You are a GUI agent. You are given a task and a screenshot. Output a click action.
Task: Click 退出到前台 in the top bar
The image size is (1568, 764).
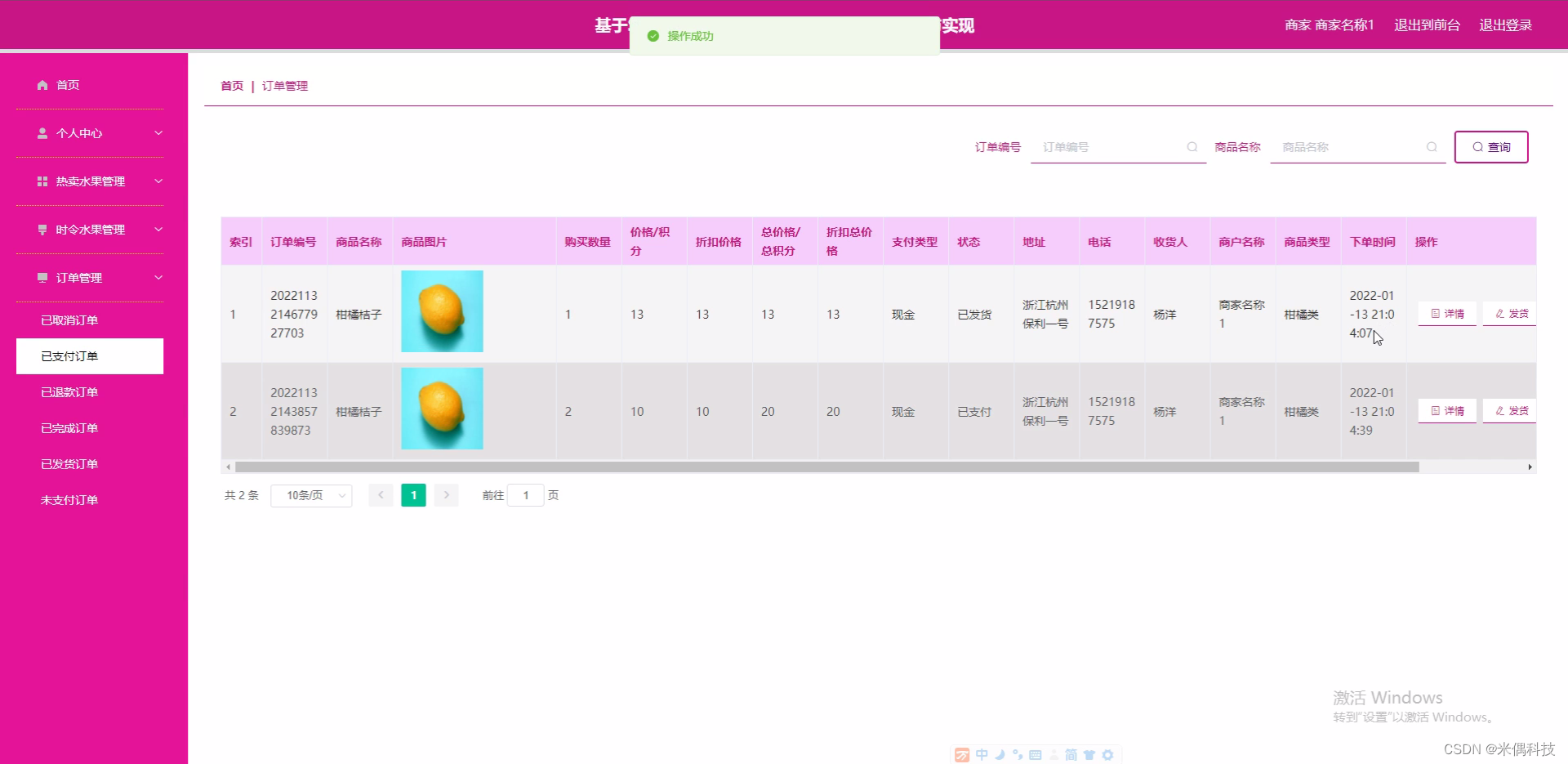[1427, 25]
